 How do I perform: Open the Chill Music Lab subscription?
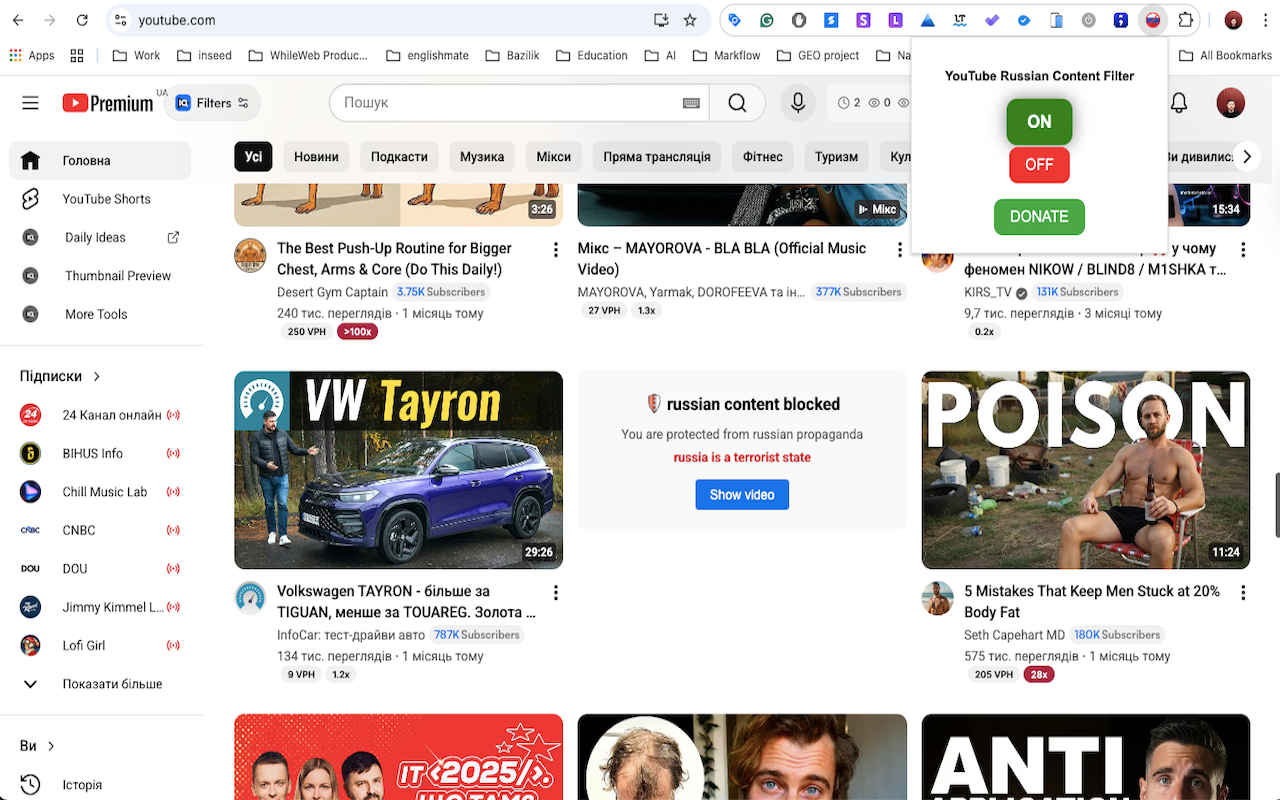(x=100, y=491)
